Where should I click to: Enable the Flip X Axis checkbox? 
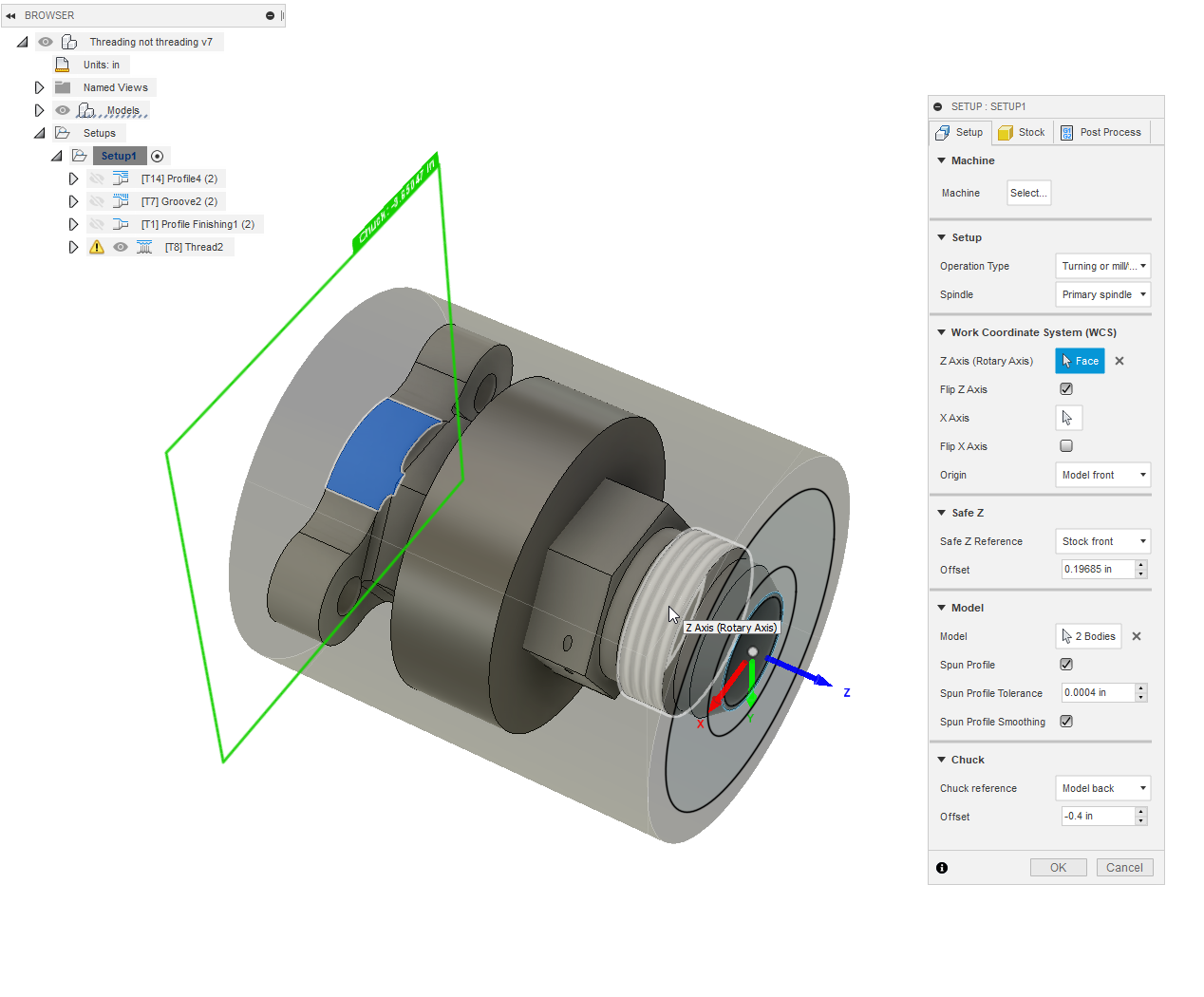pos(1065,445)
